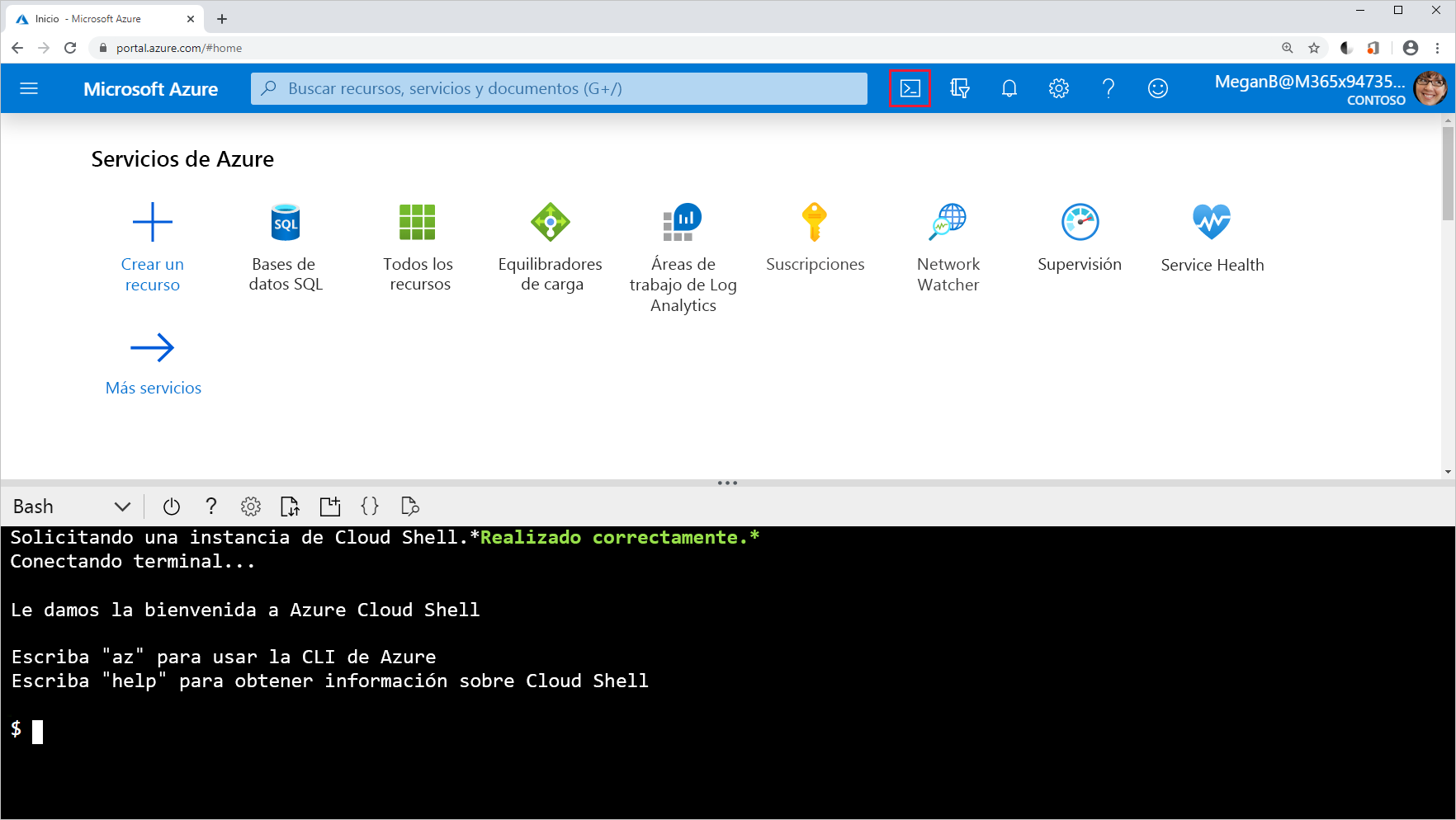Open the feedback smiley icon
This screenshot has width=1456, height=820.
click(1158, 88)
